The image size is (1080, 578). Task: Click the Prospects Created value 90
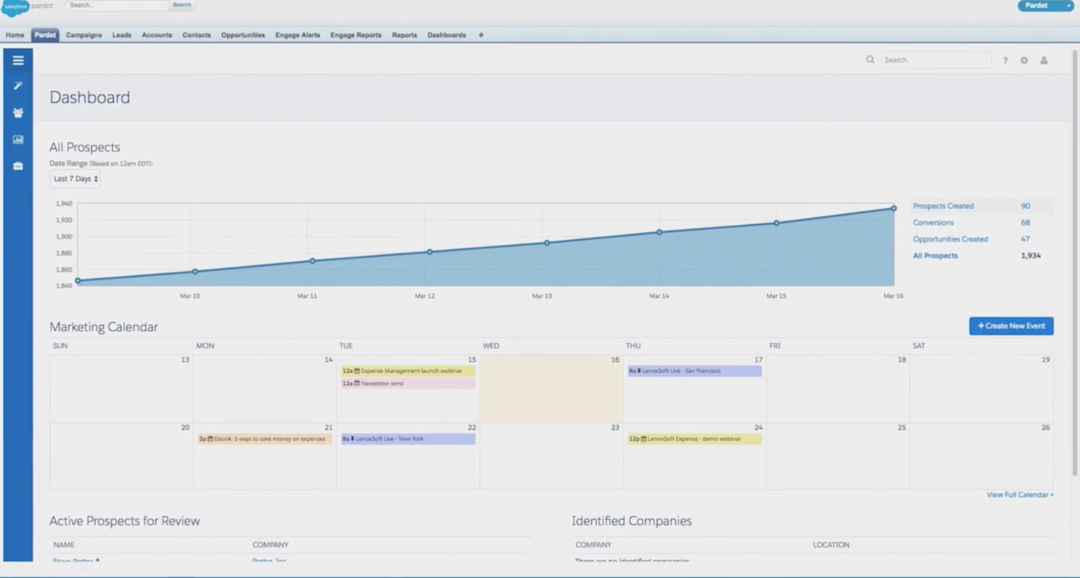point(1026,206)
